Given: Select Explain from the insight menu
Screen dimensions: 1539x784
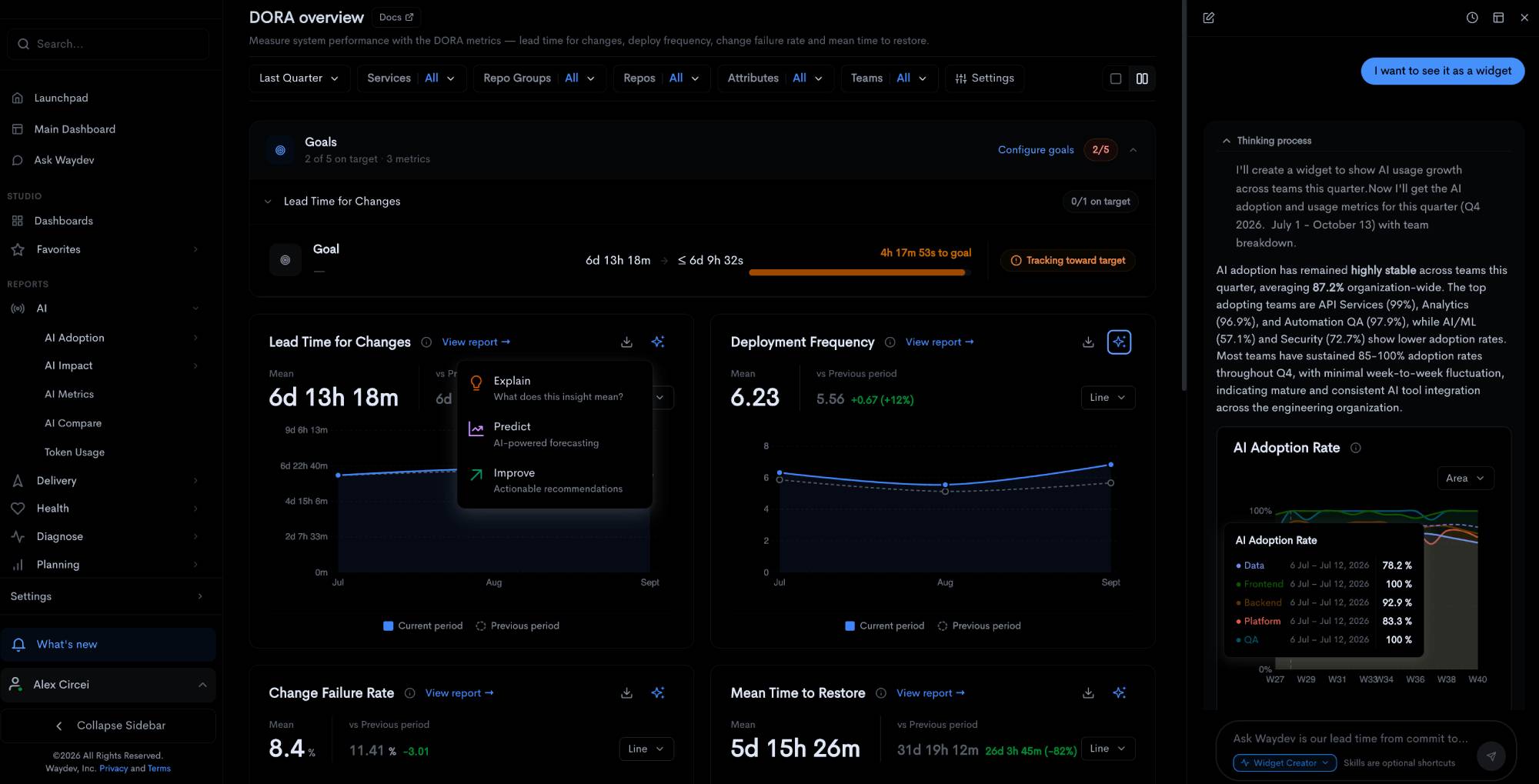Looking at the screenshot, I should coord(555,388).
